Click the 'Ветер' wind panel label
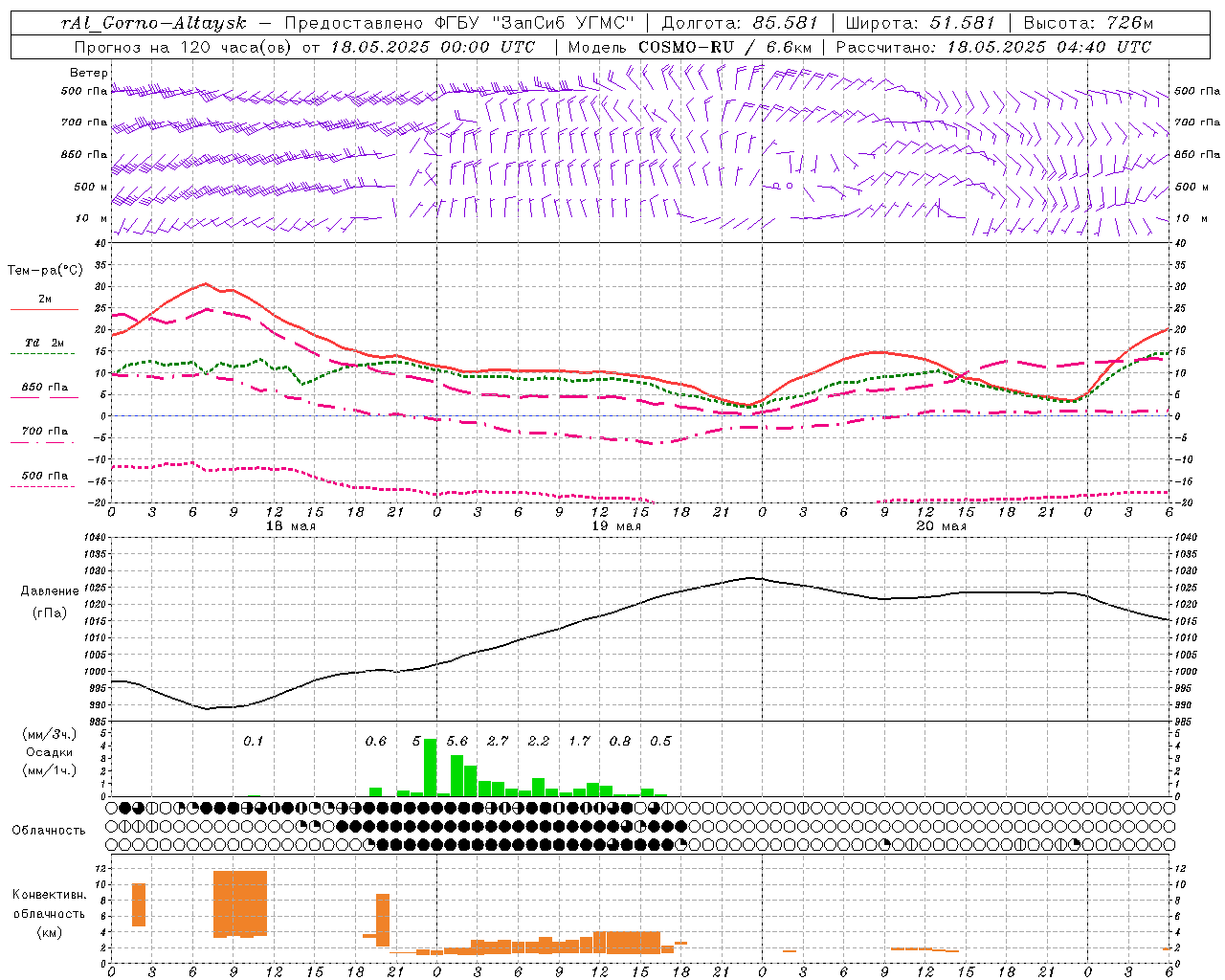The height and width of the screenshot is (980, 1225). coord(89,73)
